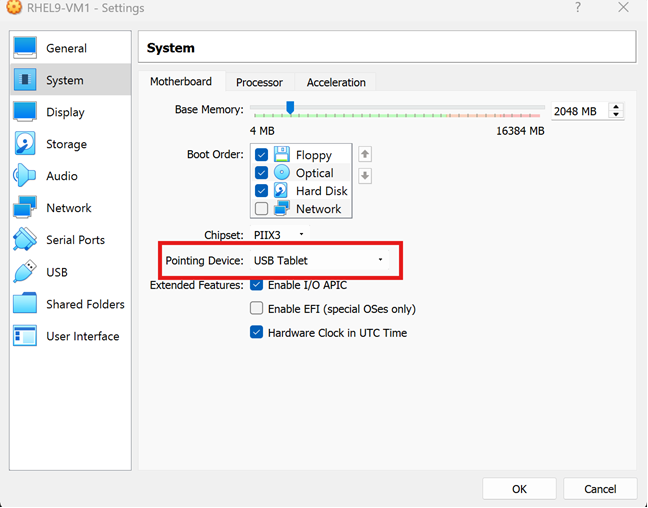The height and width of the screenshot is (508, 648).
Task: Select Audio label in settings list
Action: (62, 176)
